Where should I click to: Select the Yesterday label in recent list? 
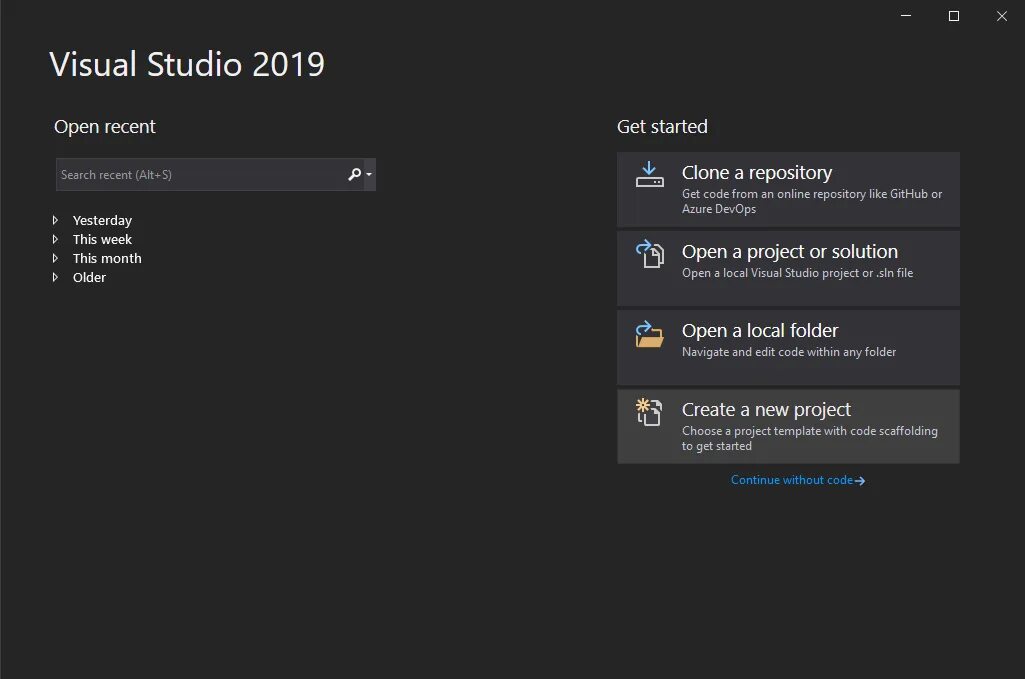(x=102, y=220)
